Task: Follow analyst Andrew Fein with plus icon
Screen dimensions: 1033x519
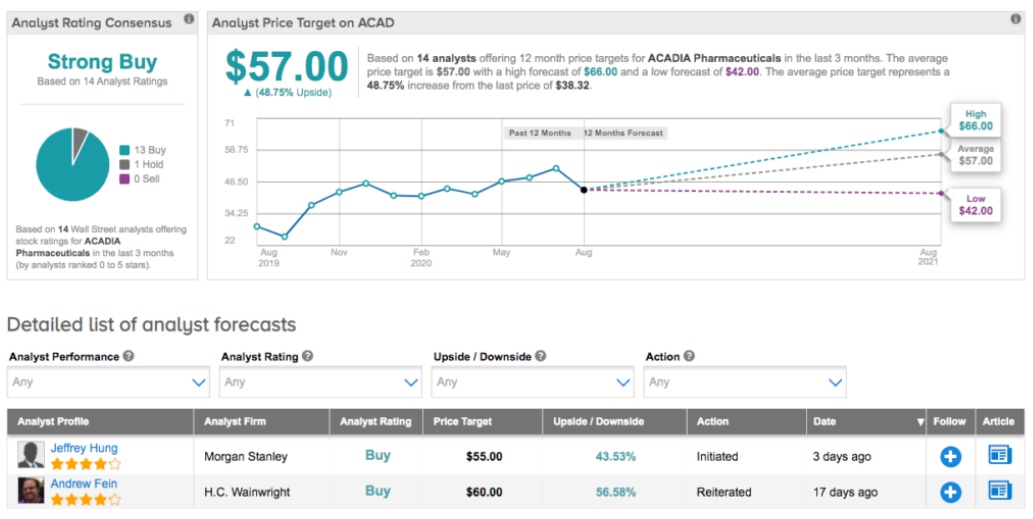Action: click(950, 492)
